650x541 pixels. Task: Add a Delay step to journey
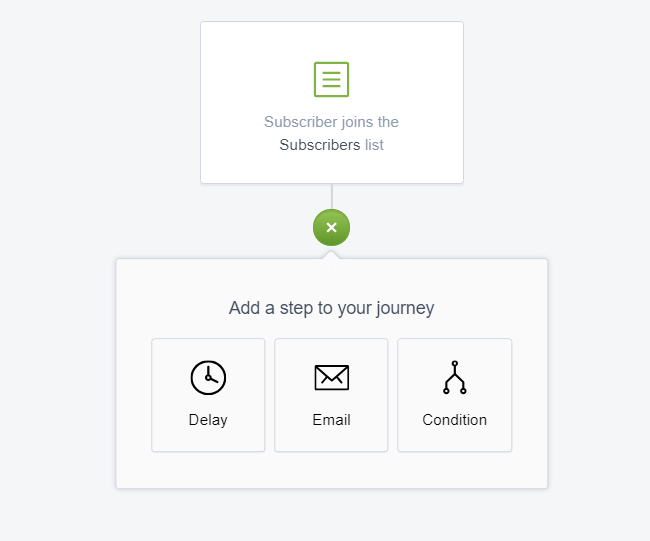pos(208,395)
